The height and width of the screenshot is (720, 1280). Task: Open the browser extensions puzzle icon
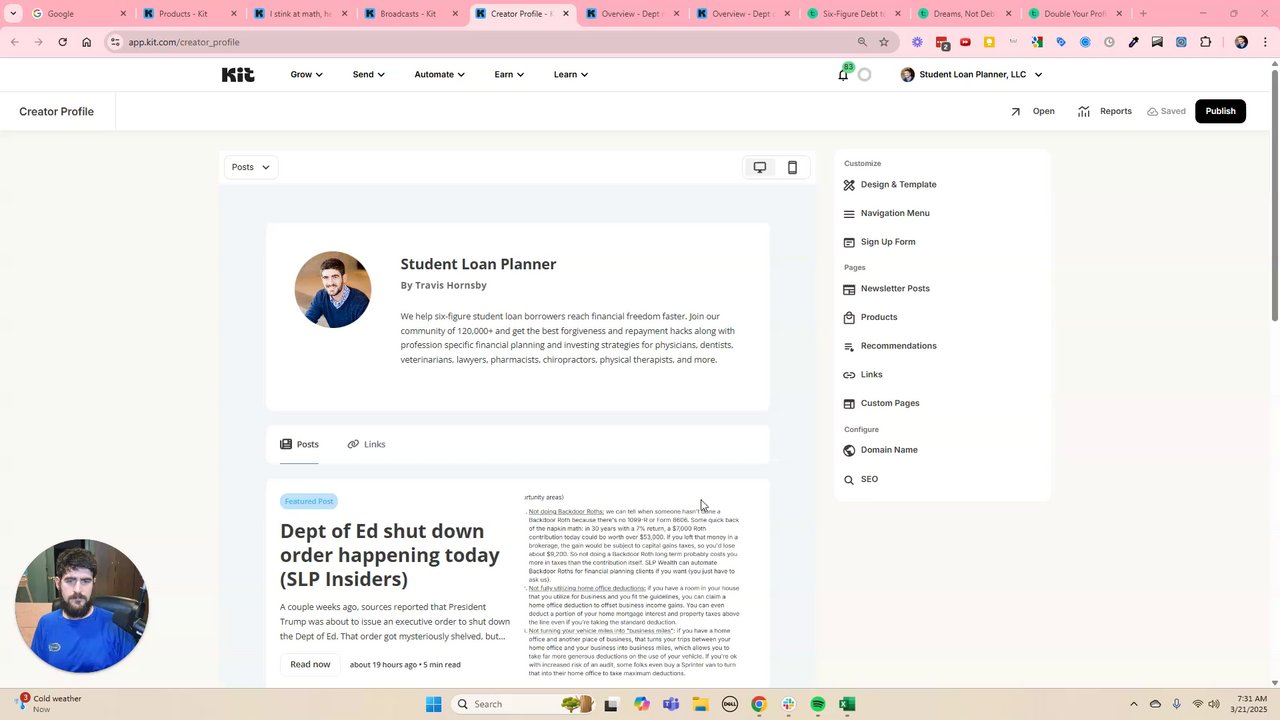[1205, 42]
